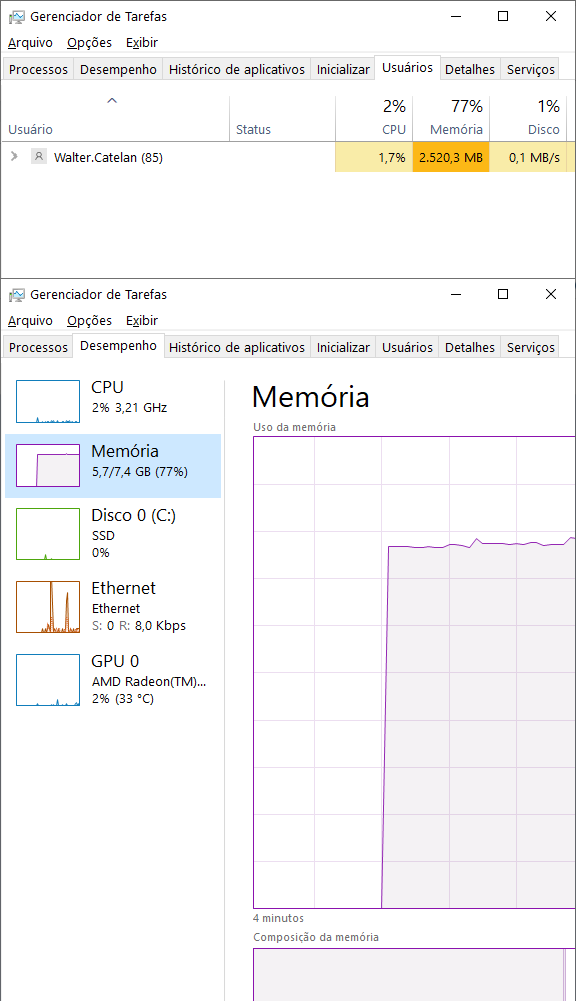Switch to Detalhes tab in top window
This screenshot has height=1001, width=576.
[x=470, y=70]
